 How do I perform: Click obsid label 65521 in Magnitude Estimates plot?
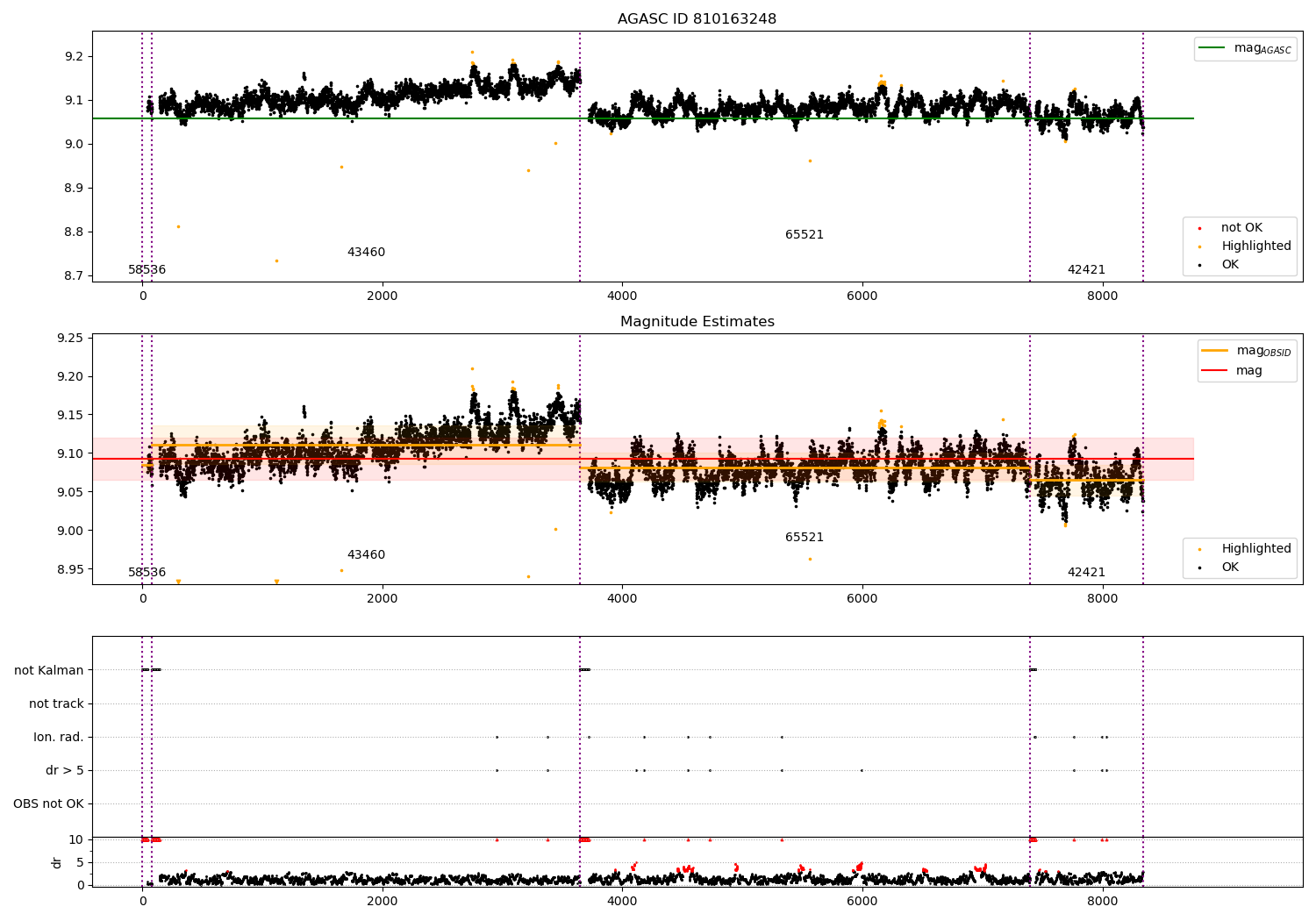(805, 538)
